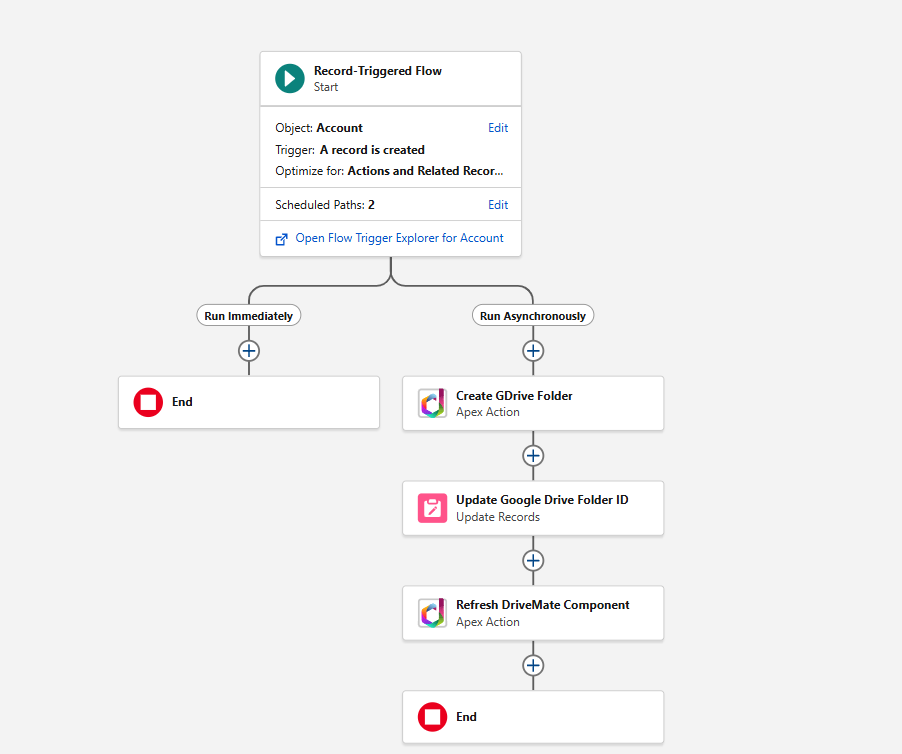Click the plus icon after Update Google Drive Folder ID
902x754 pixels.
[x=533, y=561]
